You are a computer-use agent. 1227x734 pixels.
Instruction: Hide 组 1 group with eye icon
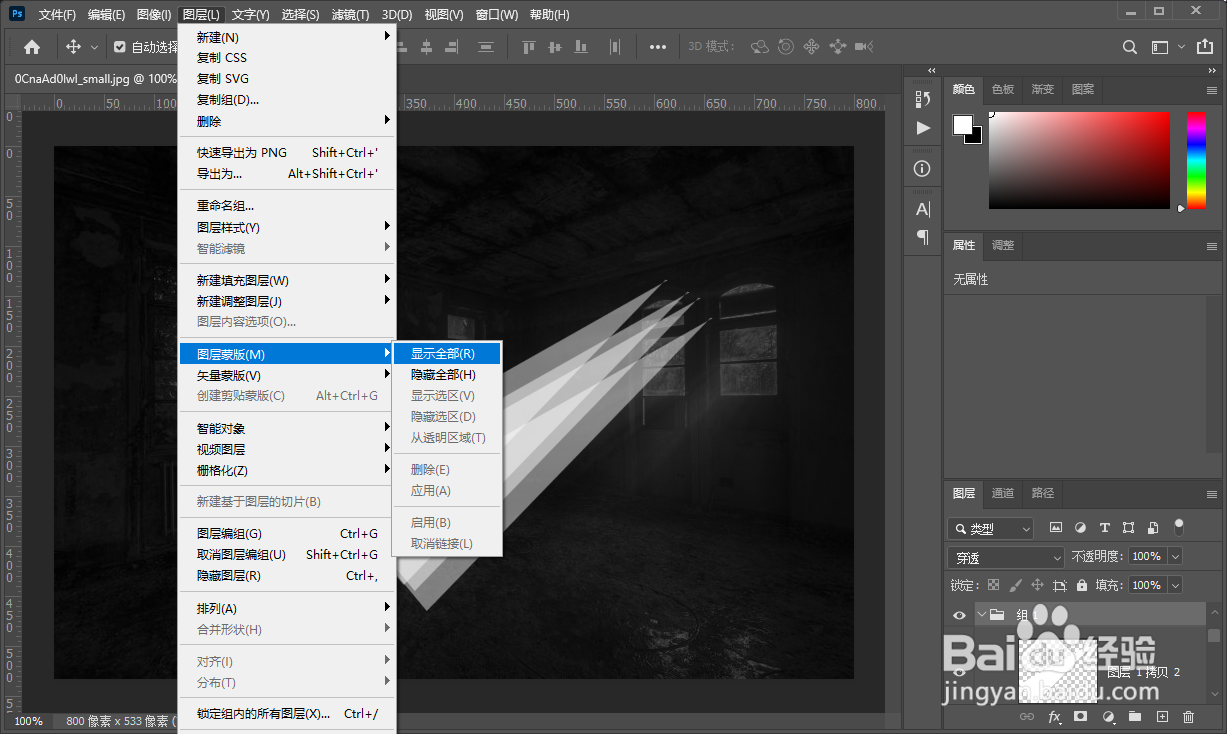click(959, 615)
